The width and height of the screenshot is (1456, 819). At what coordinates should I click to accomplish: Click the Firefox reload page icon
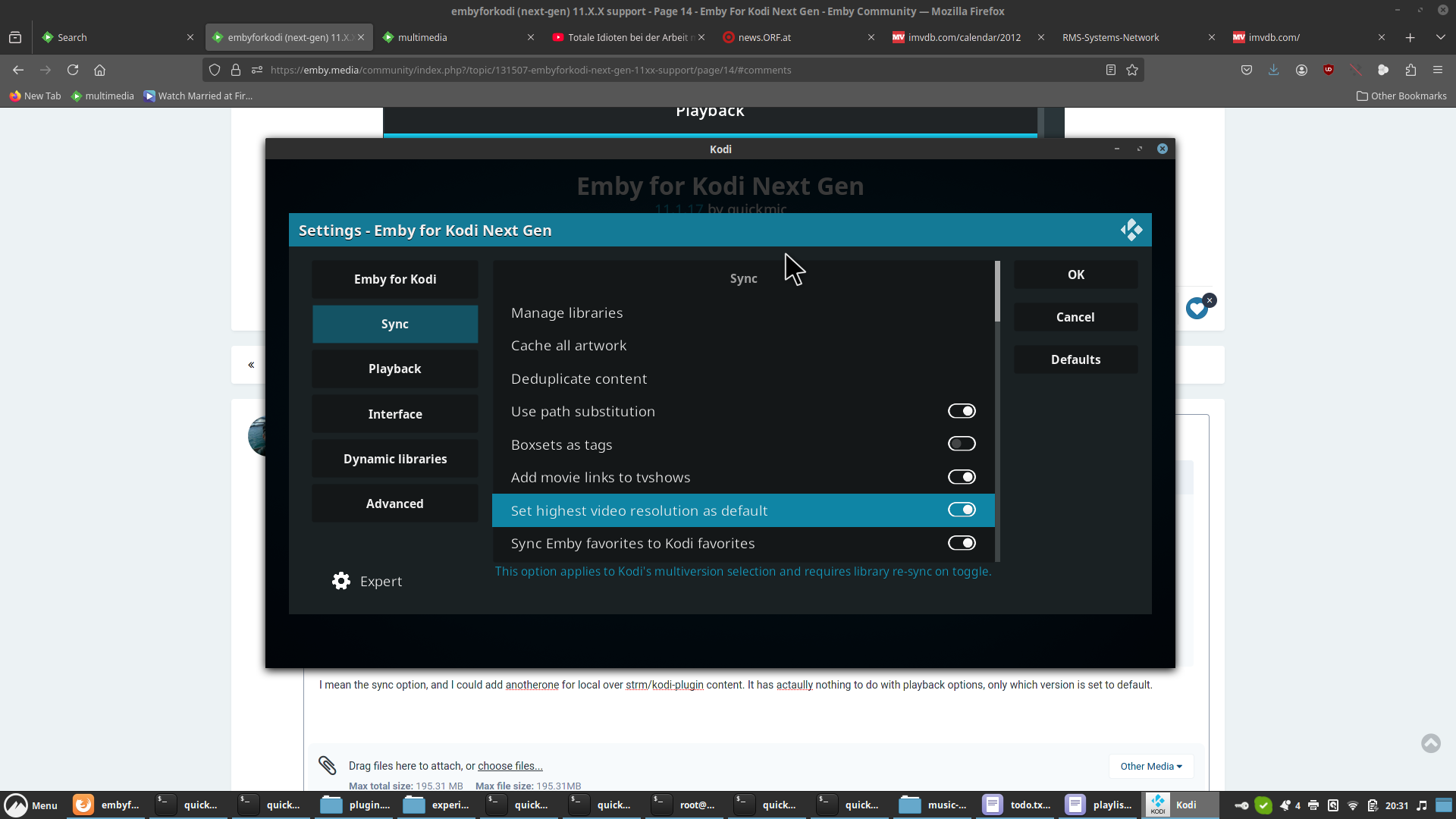pyautogui.click(x=73, y=70)
